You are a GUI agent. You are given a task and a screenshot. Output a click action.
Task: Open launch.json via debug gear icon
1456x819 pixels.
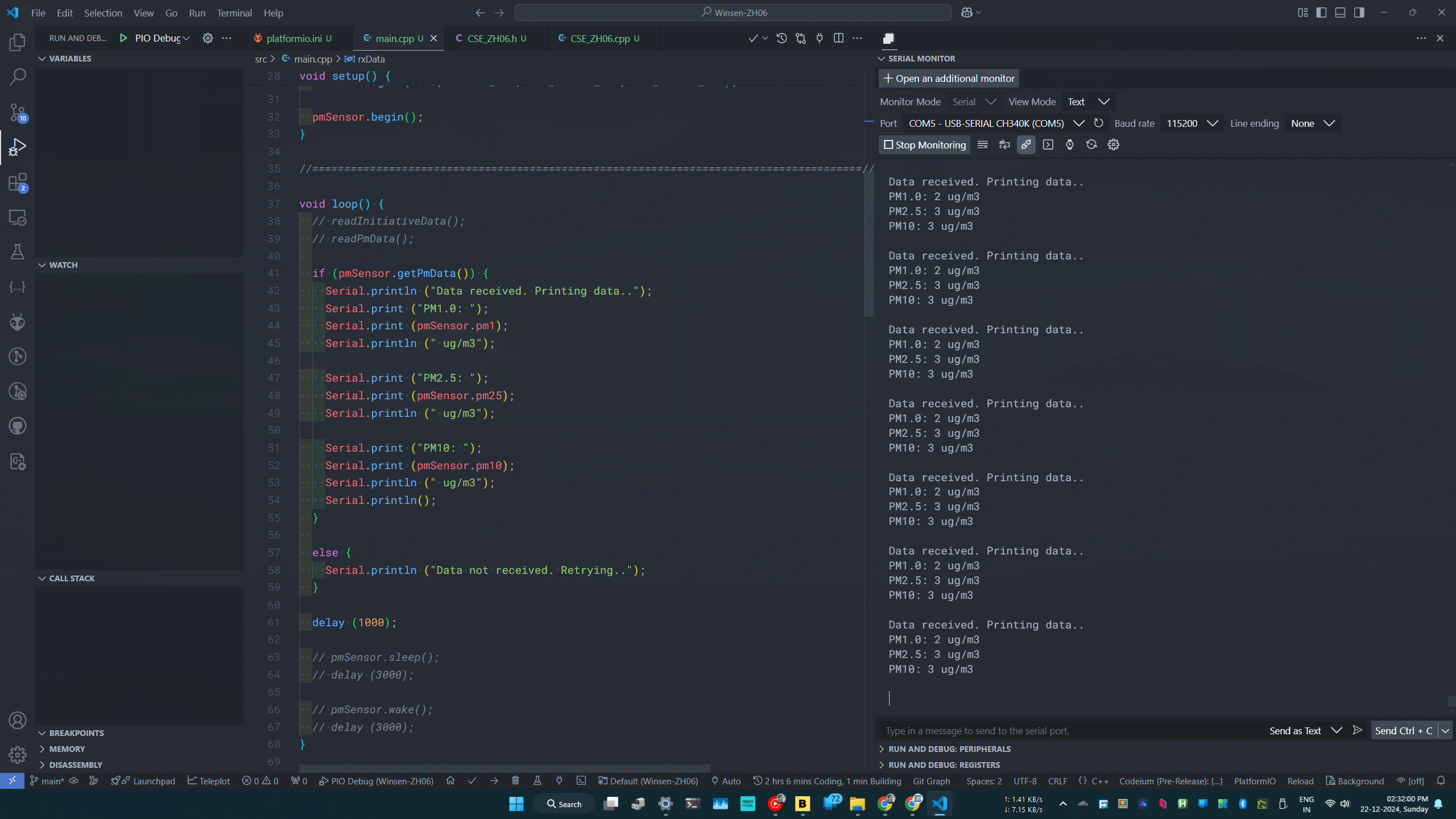pyautogui.click(x=208, y=38)
